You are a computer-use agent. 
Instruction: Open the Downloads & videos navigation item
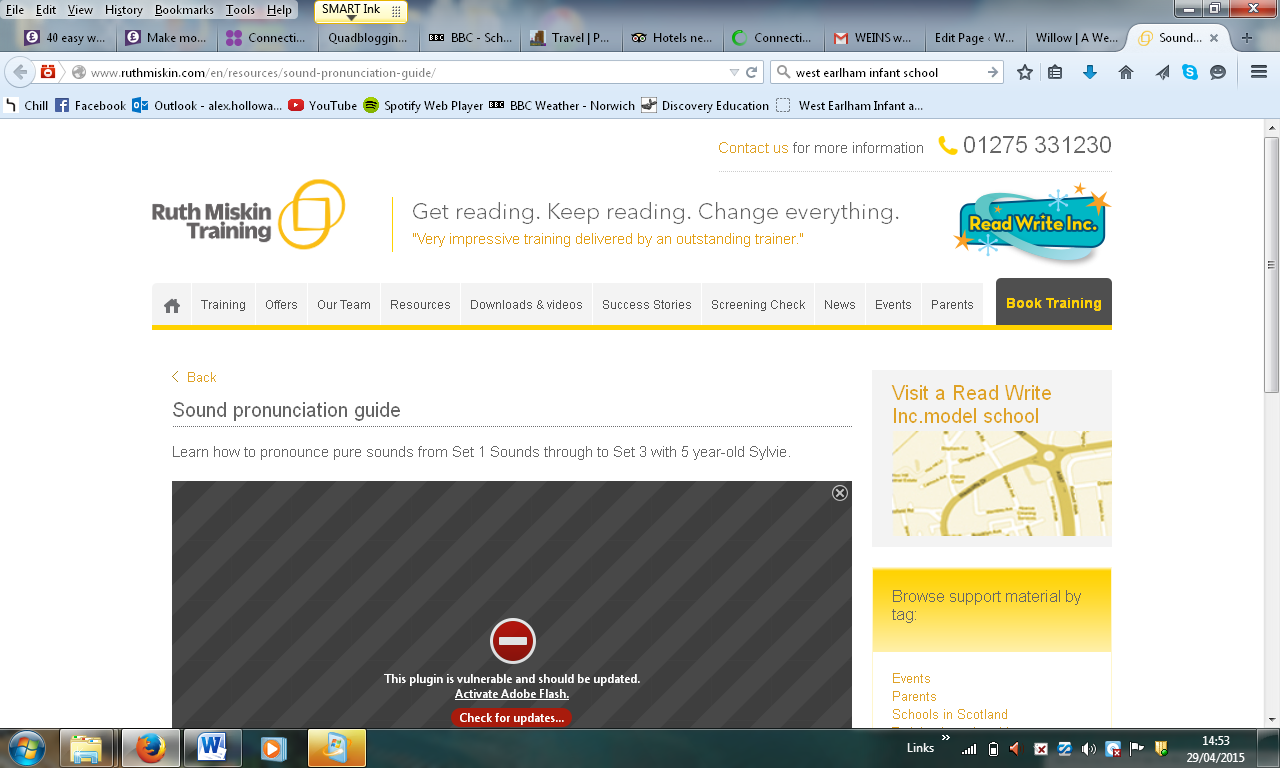pyautogui.click(x=526, y=305)
